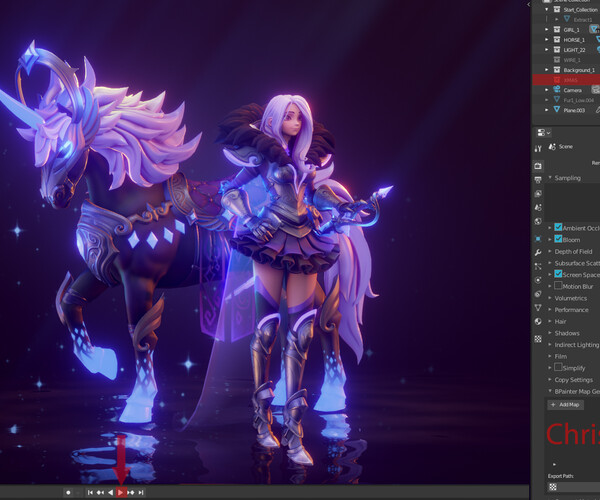Play the animation forward in timeline
600x500 pixels.
121,492
